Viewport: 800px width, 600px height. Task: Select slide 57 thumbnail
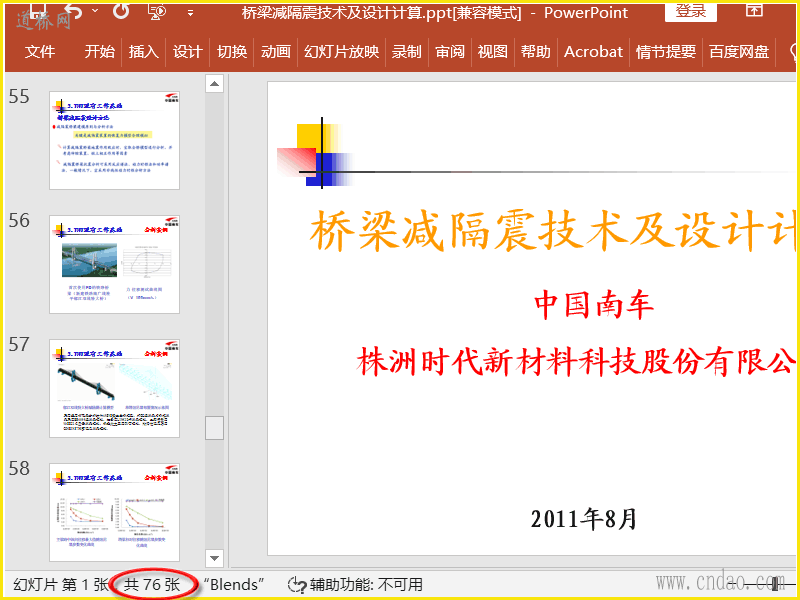(114, 388)
